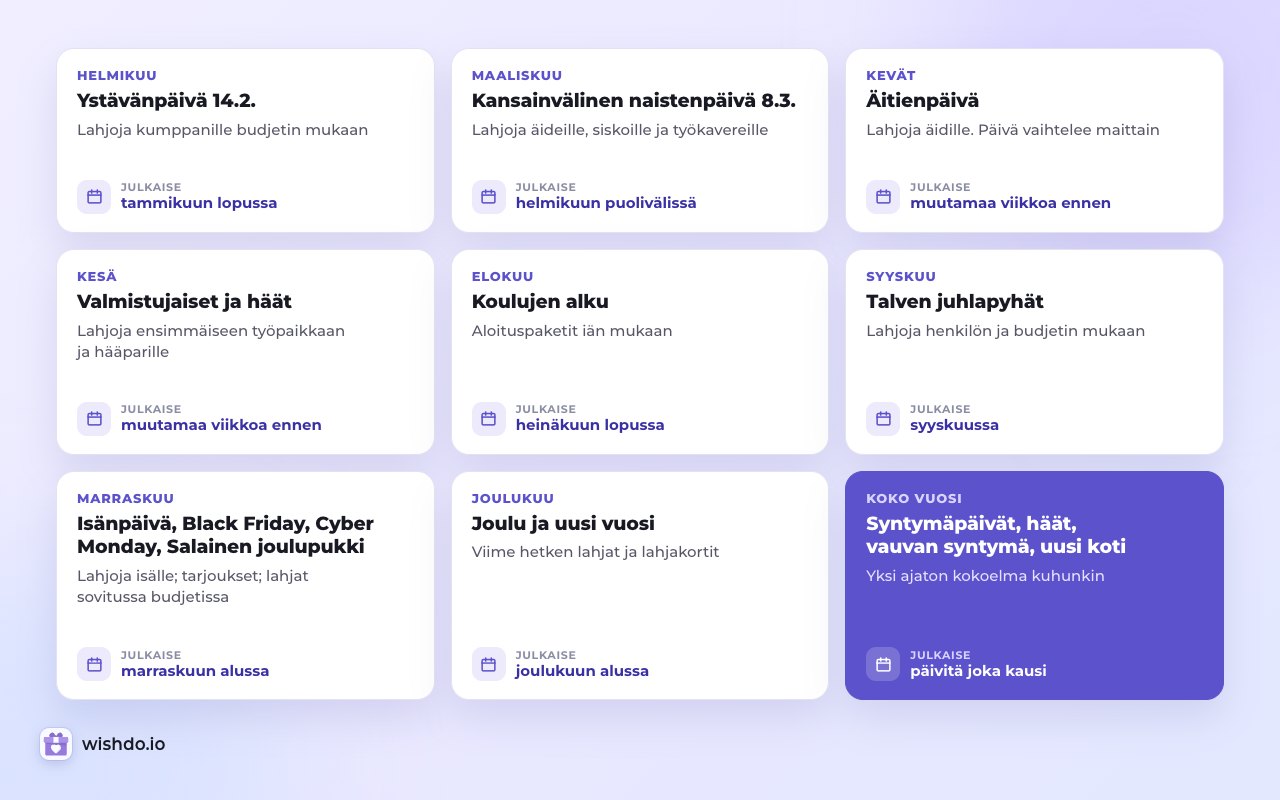1280x800 pixels.
Task: Click the ELOKUU month label
Action: click(x=503, y=277)
